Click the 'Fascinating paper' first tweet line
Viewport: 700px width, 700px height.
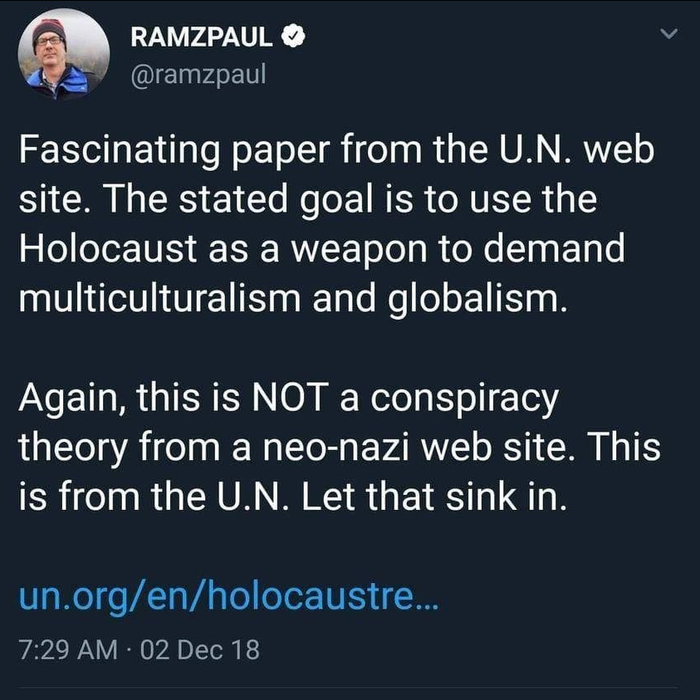pos(337,150)
